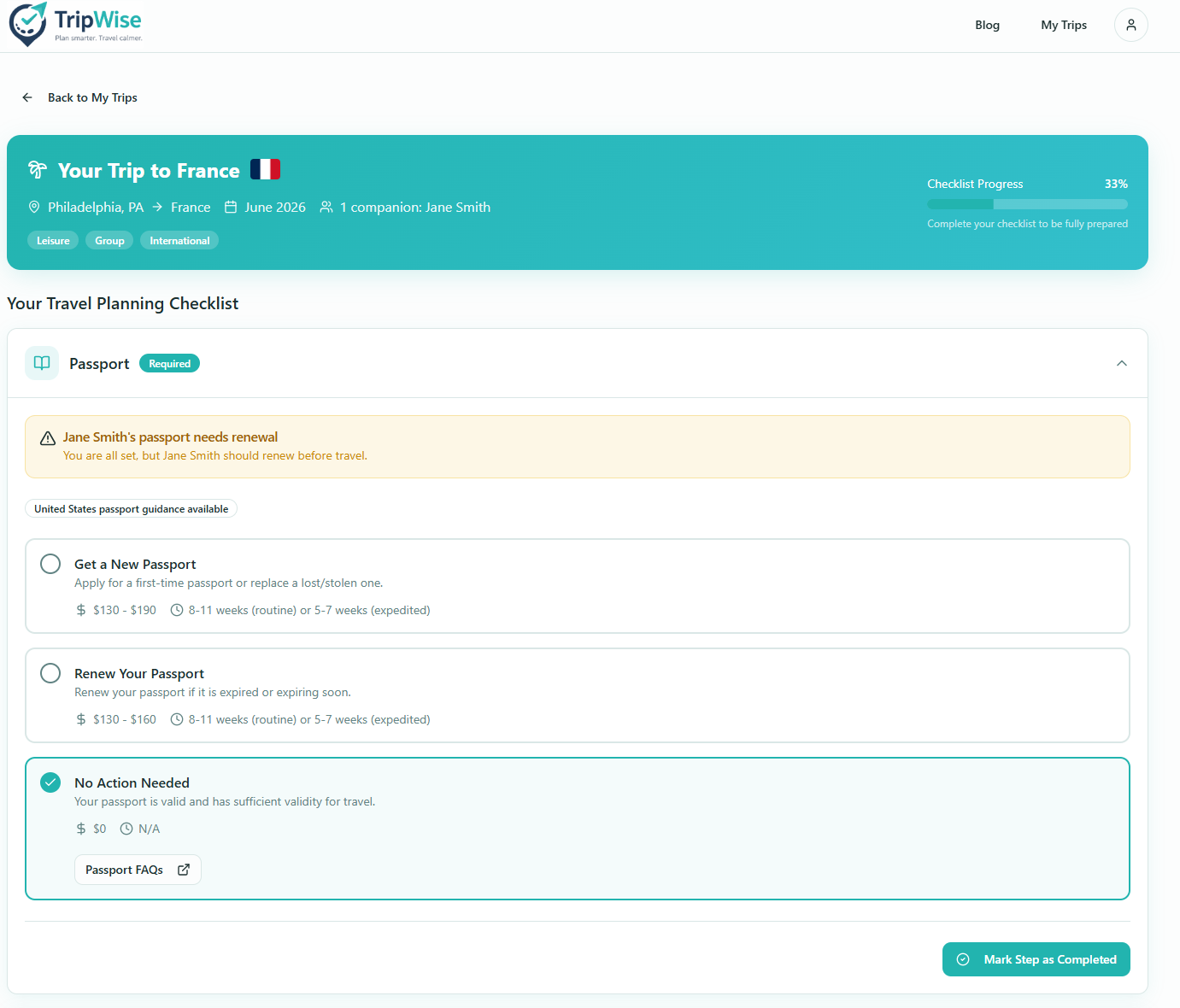Viewport: 1180px width, 1008px height.
Task: Open the Blog page
Action: 987,25
